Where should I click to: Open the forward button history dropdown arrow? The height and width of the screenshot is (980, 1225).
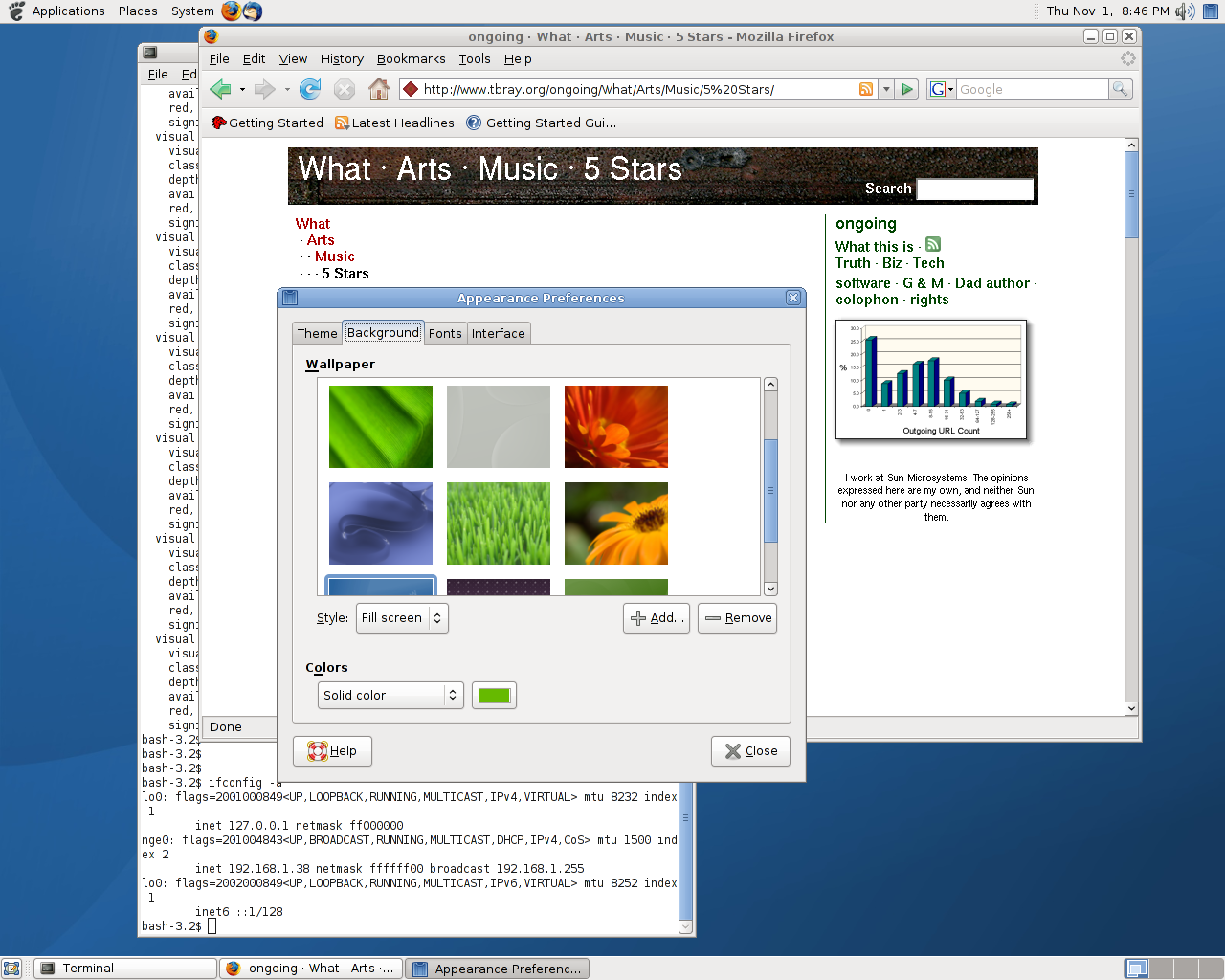pos(287,89)
